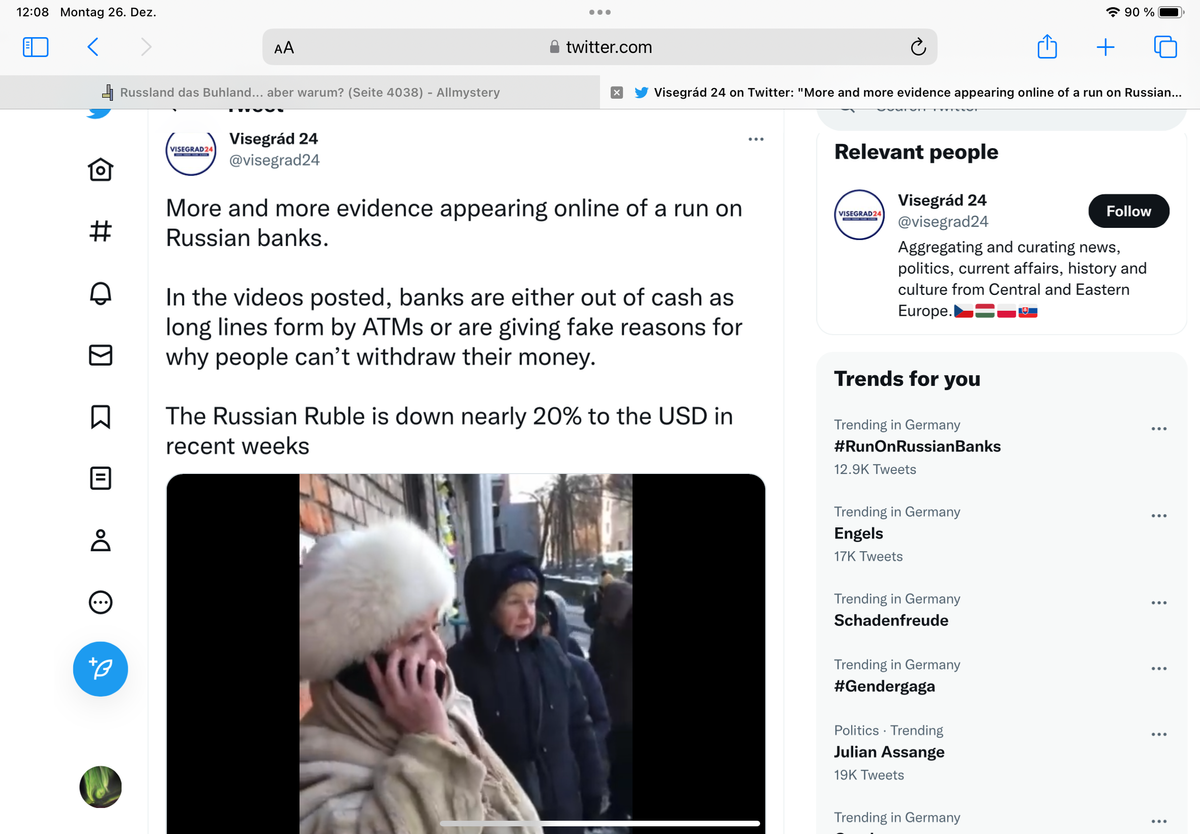Image resolution: width=1200 pixels, height=834 pixels.
Task: Switch to the Allmystery tab
Action: tap(300, 92)
